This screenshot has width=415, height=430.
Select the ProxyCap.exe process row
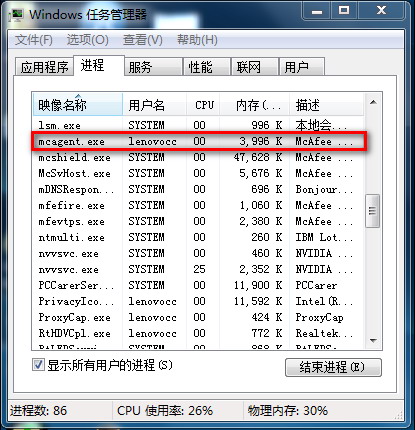[x=199, y=317]
